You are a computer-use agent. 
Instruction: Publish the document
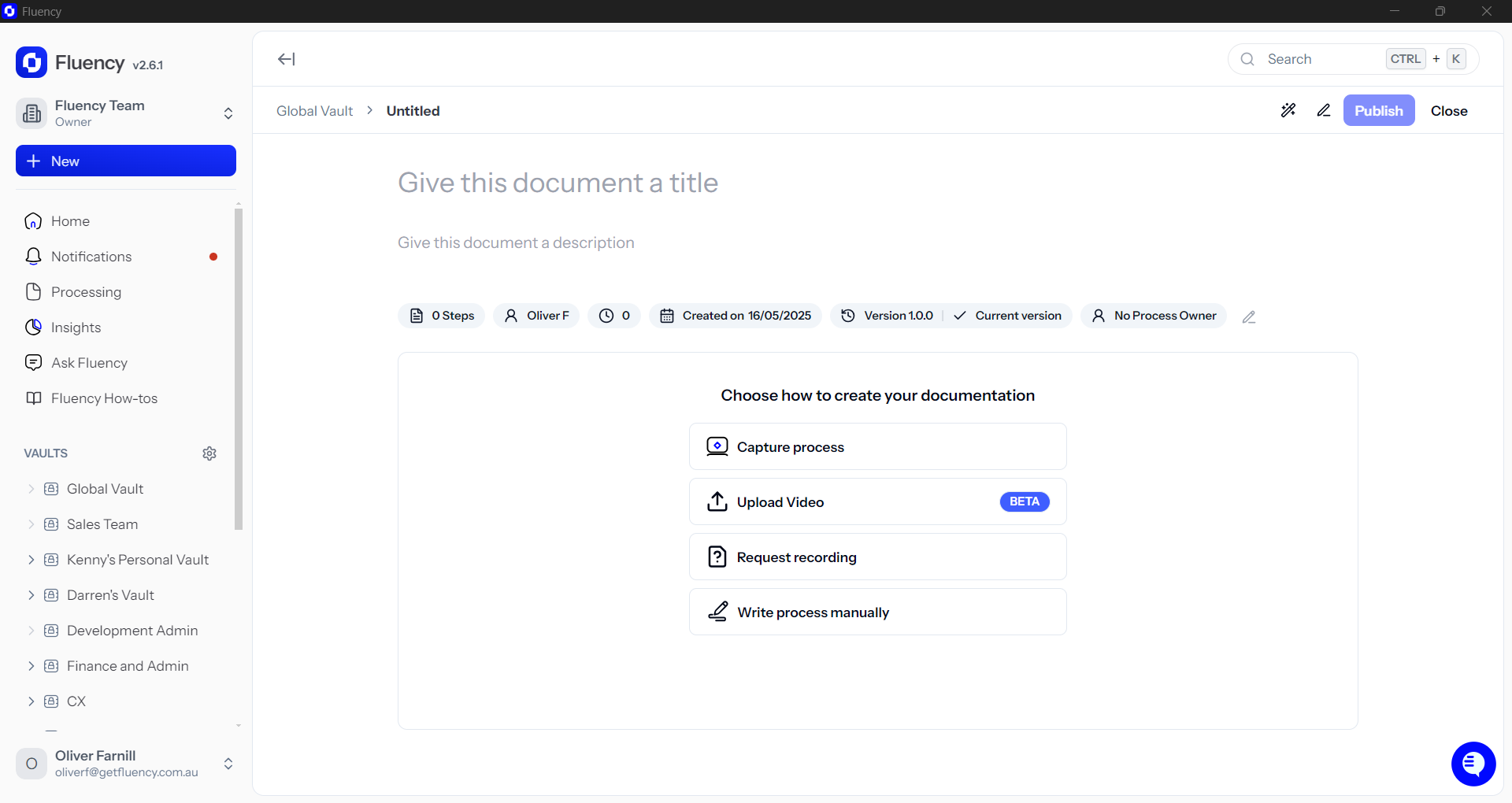pyautogui.click(x=1379, y=110)
